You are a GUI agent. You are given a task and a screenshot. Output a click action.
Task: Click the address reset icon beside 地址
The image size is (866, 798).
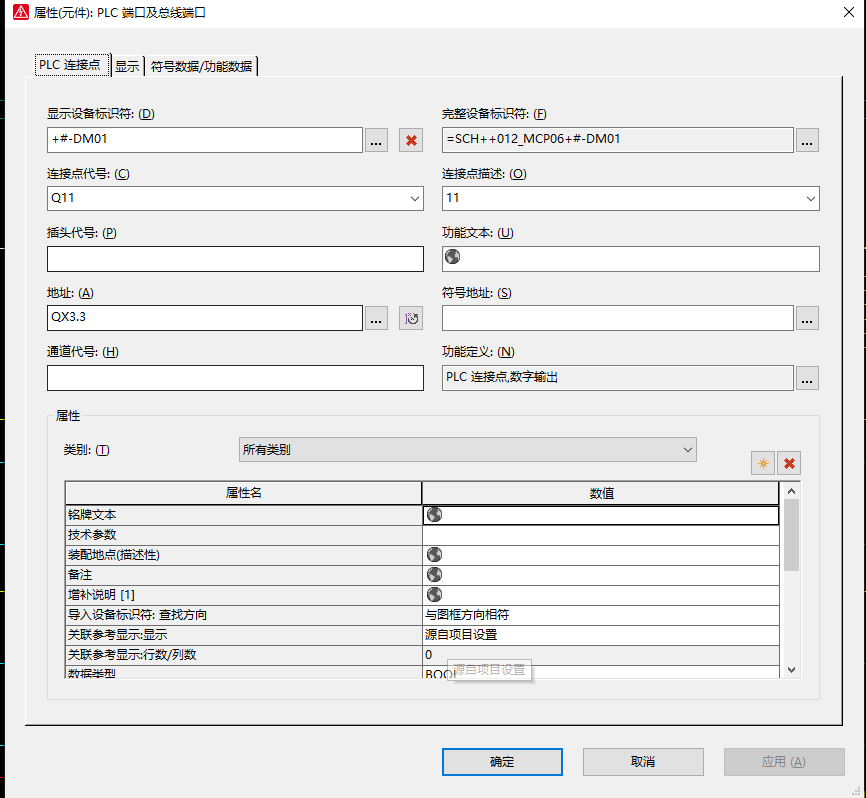pyautogui.click(x=410, y=319)
